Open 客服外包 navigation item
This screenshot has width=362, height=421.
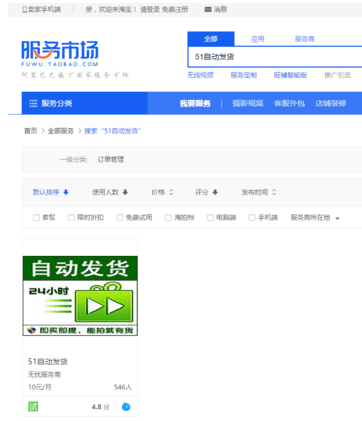click(289, 103)
